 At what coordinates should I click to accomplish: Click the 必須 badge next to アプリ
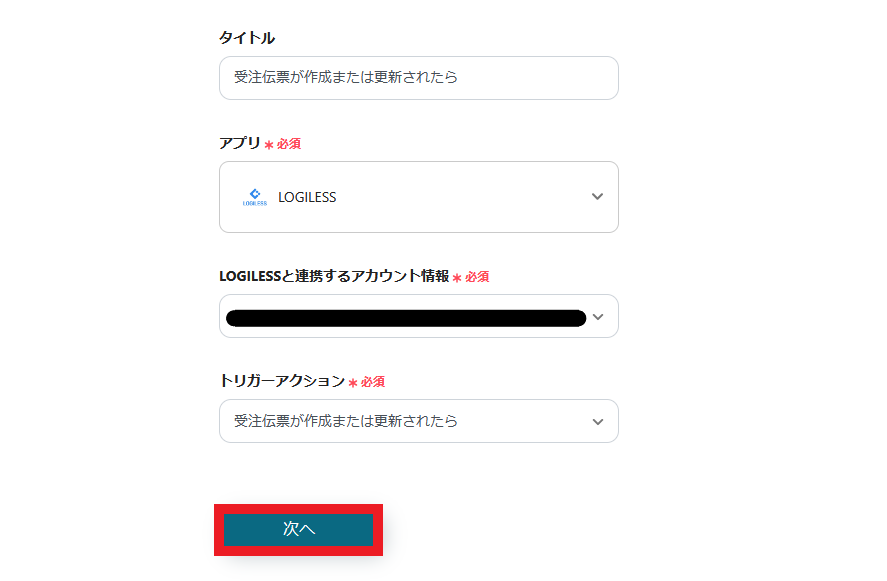click(x=289, y=143)
